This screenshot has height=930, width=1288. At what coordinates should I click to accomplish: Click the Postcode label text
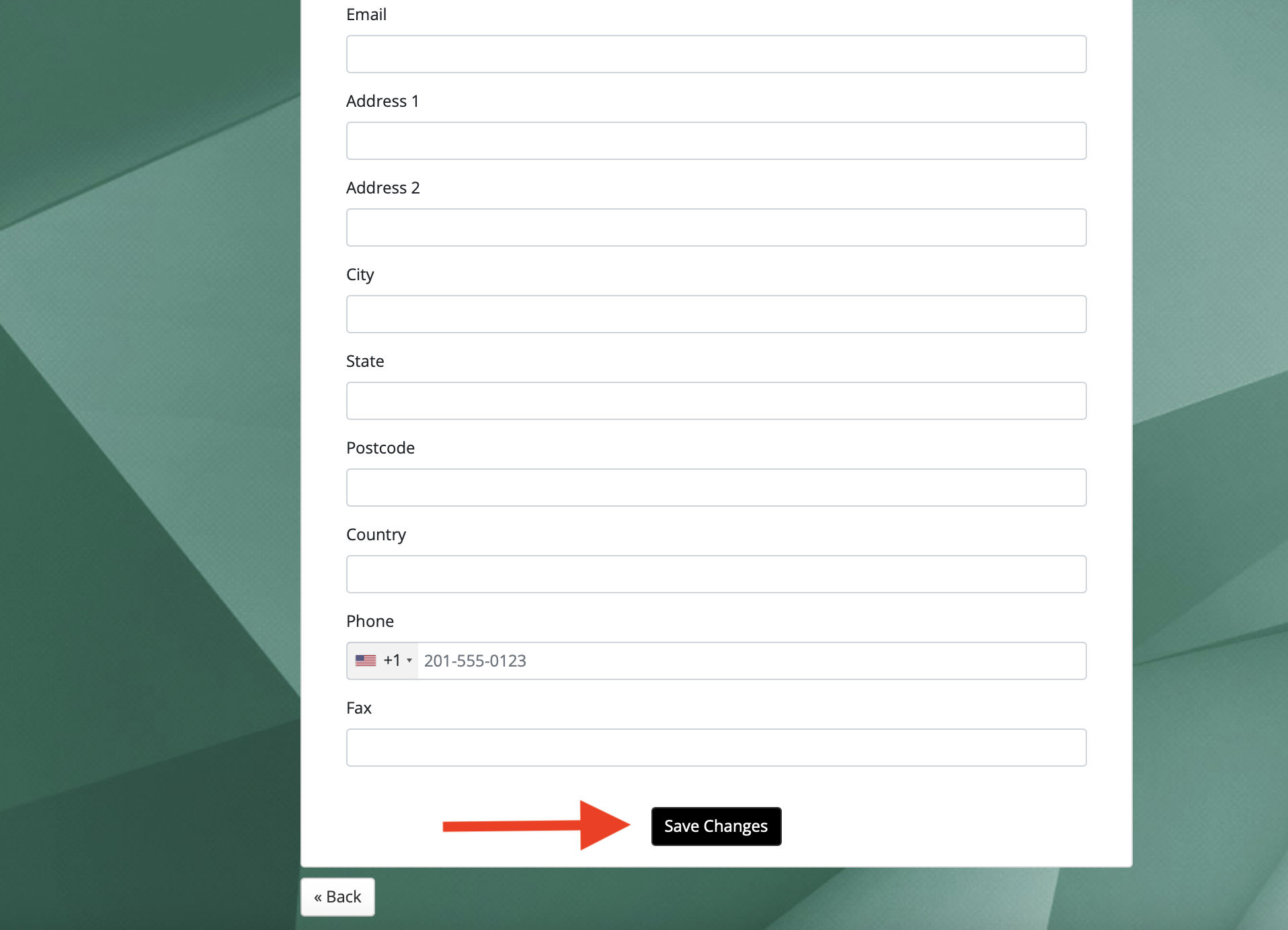[x=380, y=448]
